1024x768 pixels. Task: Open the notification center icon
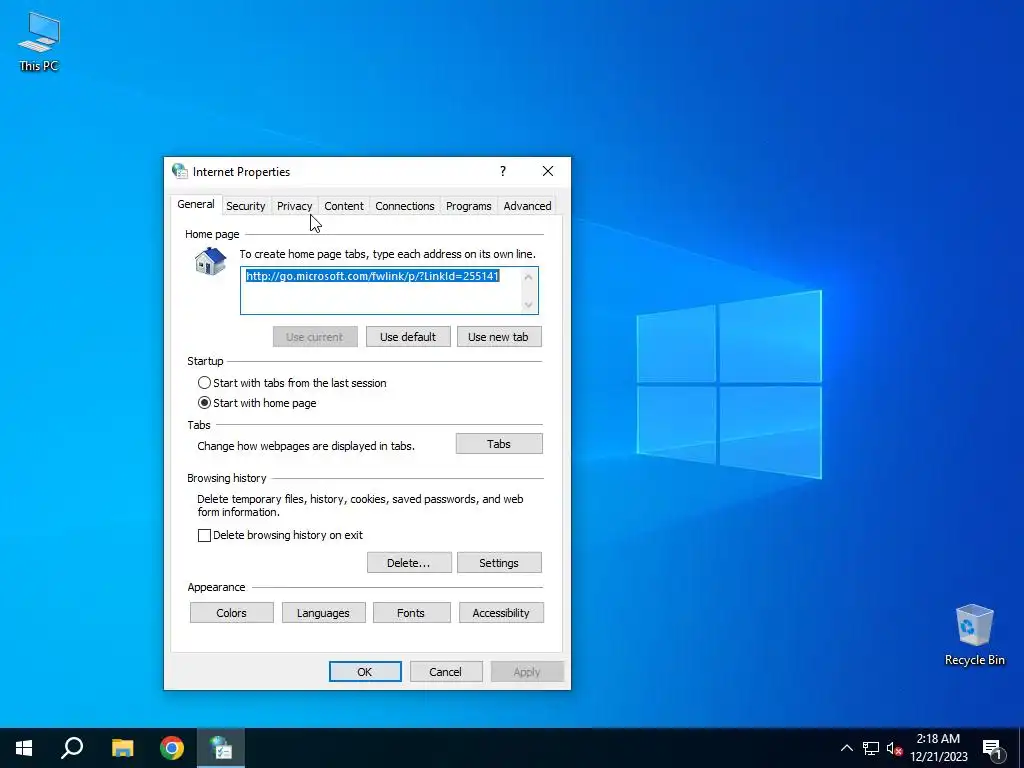(993, 748)
